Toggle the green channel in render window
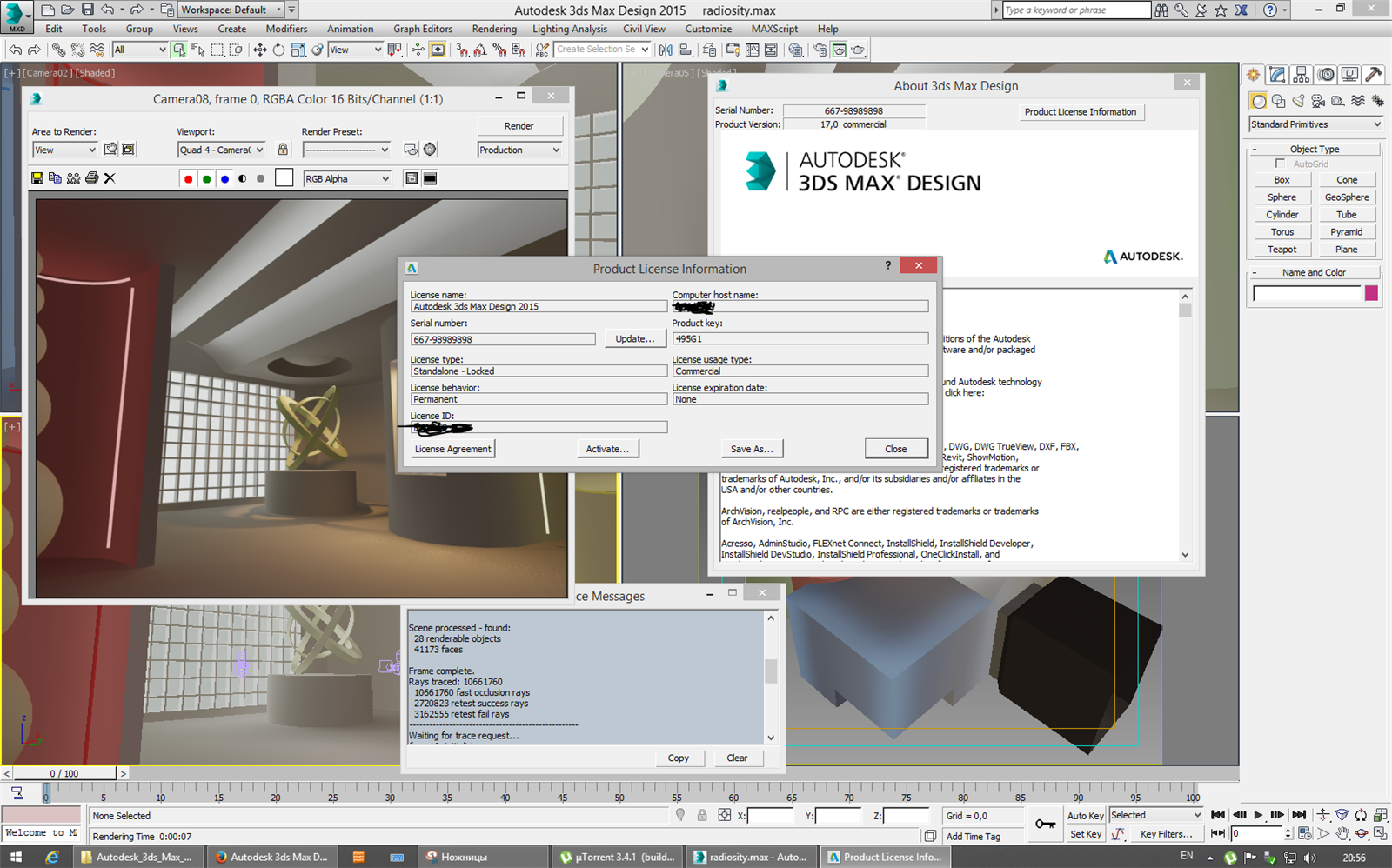Image resolution: width=1392 pixels, height=868 pixels. click(206, 178)
